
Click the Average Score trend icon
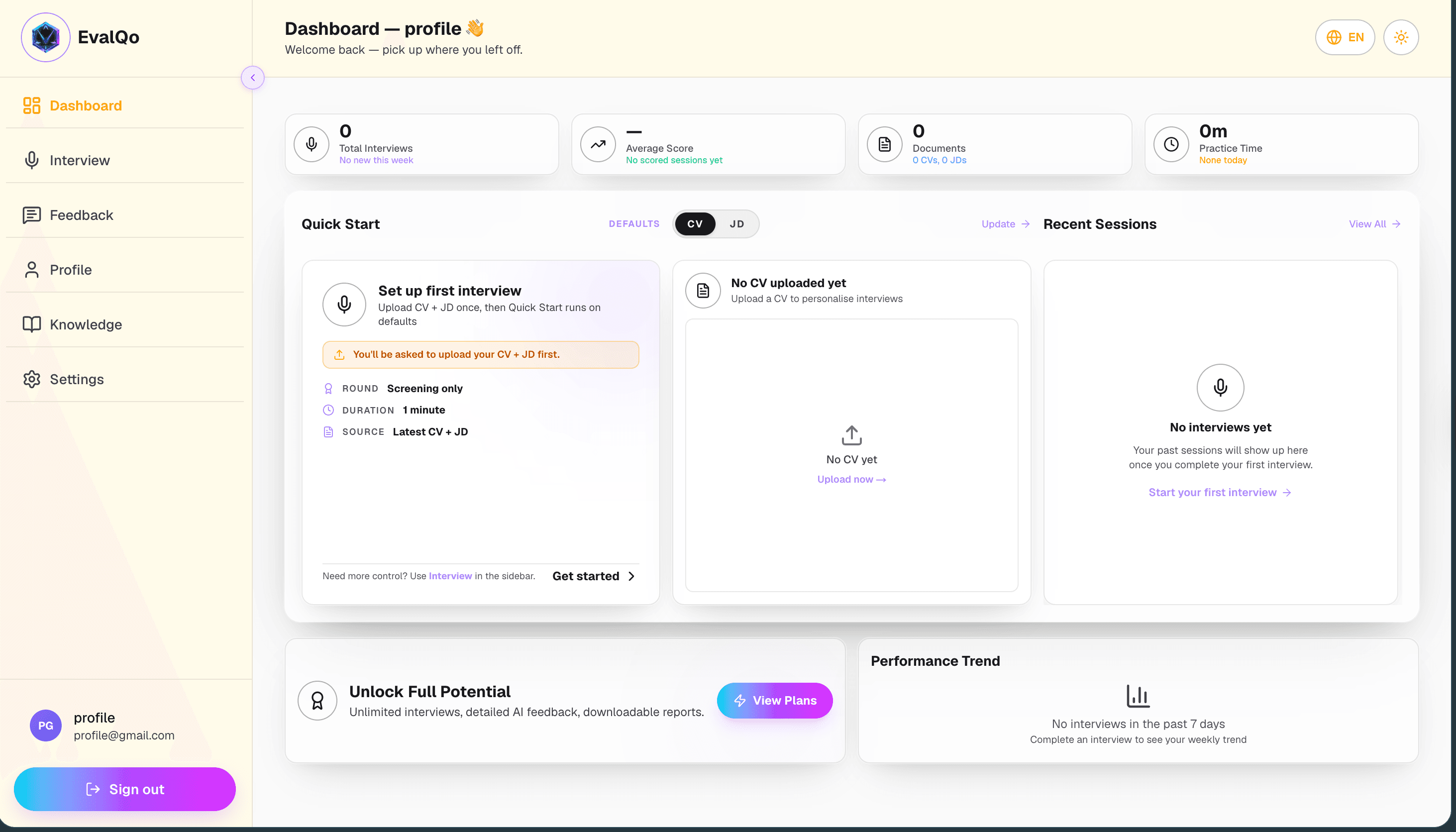(x=598, y=145)
